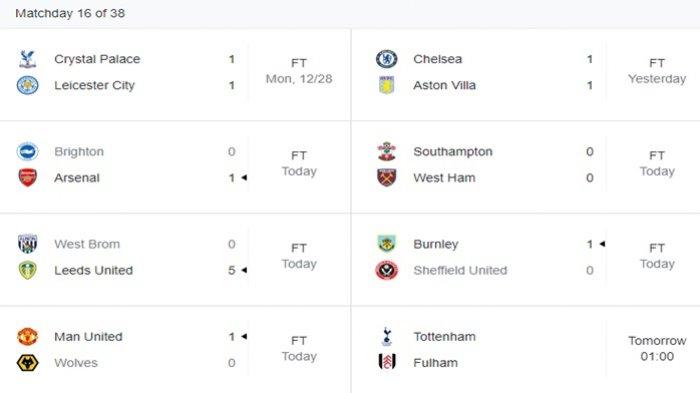The height and width of the screenshot is (393, 700).
Task: Click the Mon, 12/28 match date
Action: coord(299,79)
